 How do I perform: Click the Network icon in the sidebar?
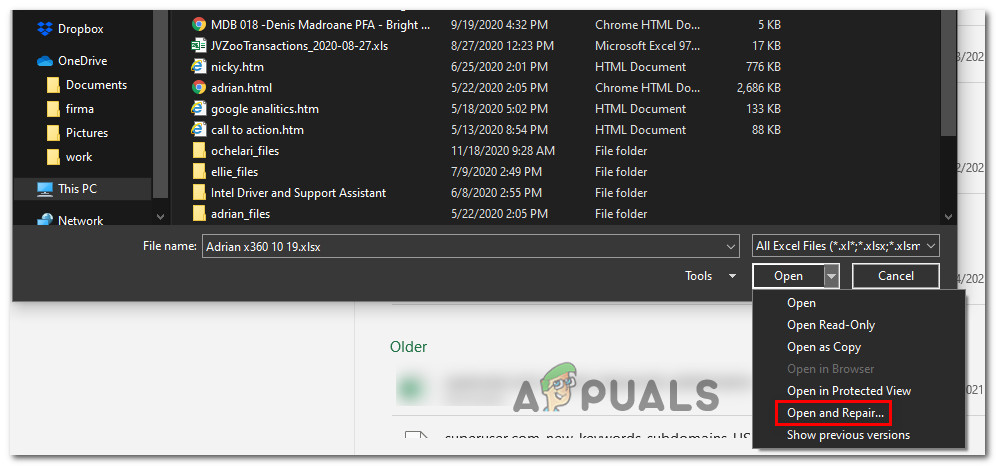[44, 220]
